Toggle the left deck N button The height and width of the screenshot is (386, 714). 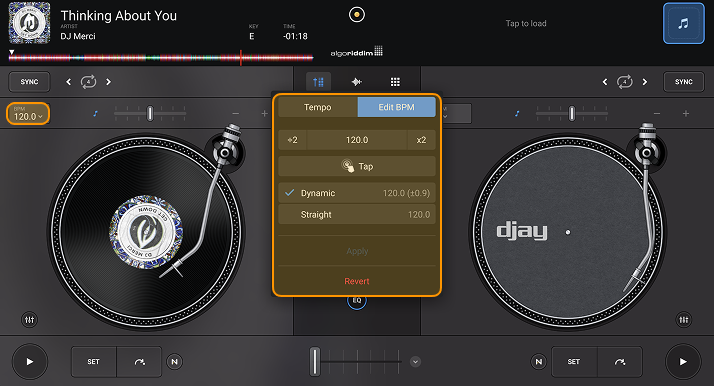tap(174, 362)
